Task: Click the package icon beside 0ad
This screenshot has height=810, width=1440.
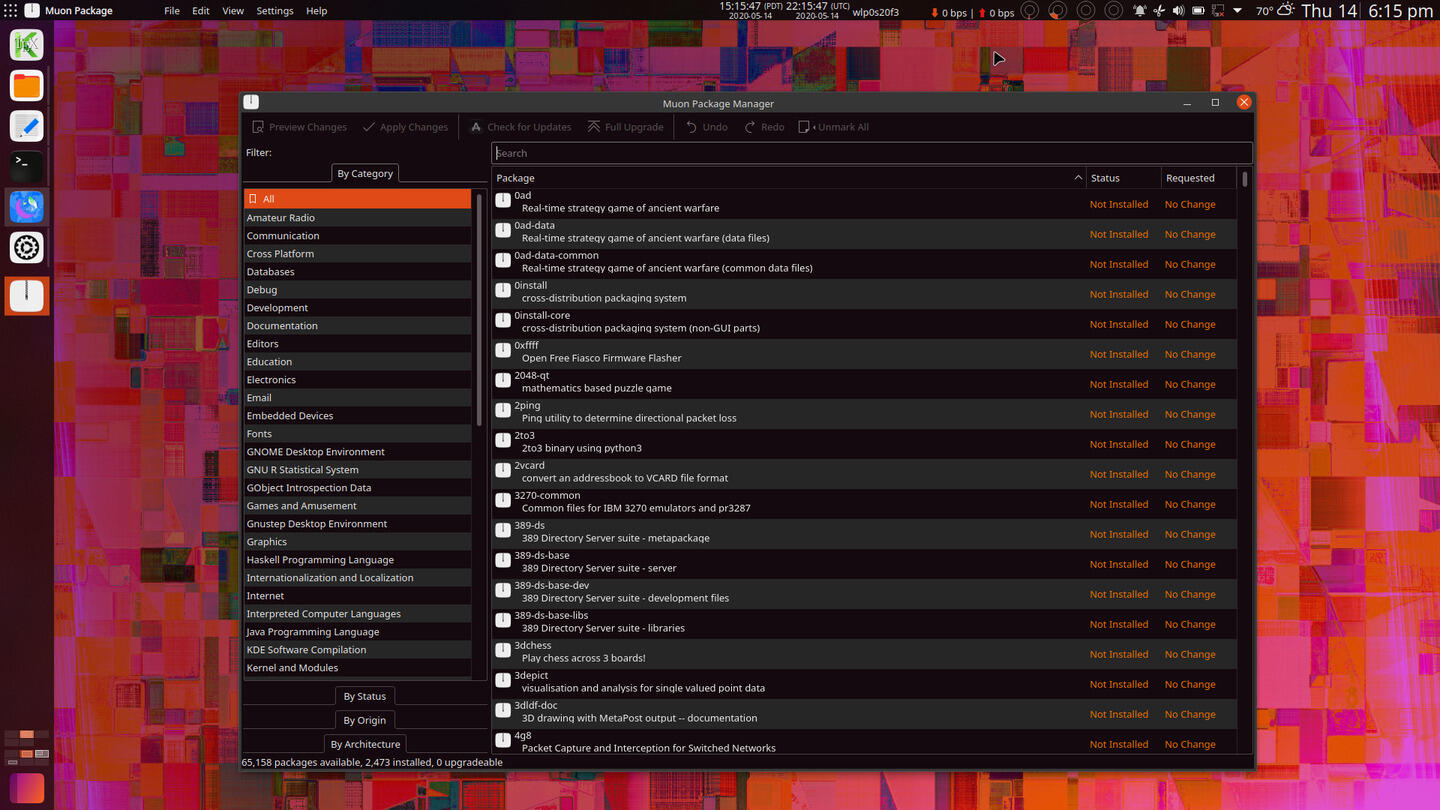Action: pyautogui.click(x=503, y=201)
